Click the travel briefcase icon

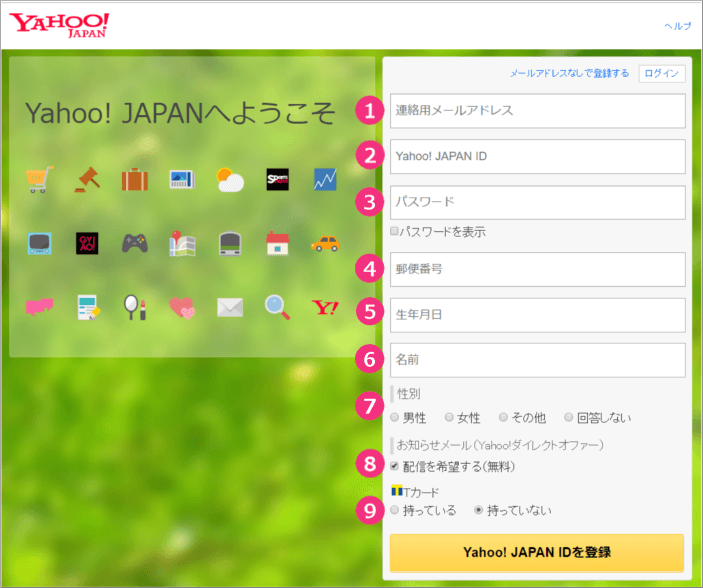tap(135, 179)
